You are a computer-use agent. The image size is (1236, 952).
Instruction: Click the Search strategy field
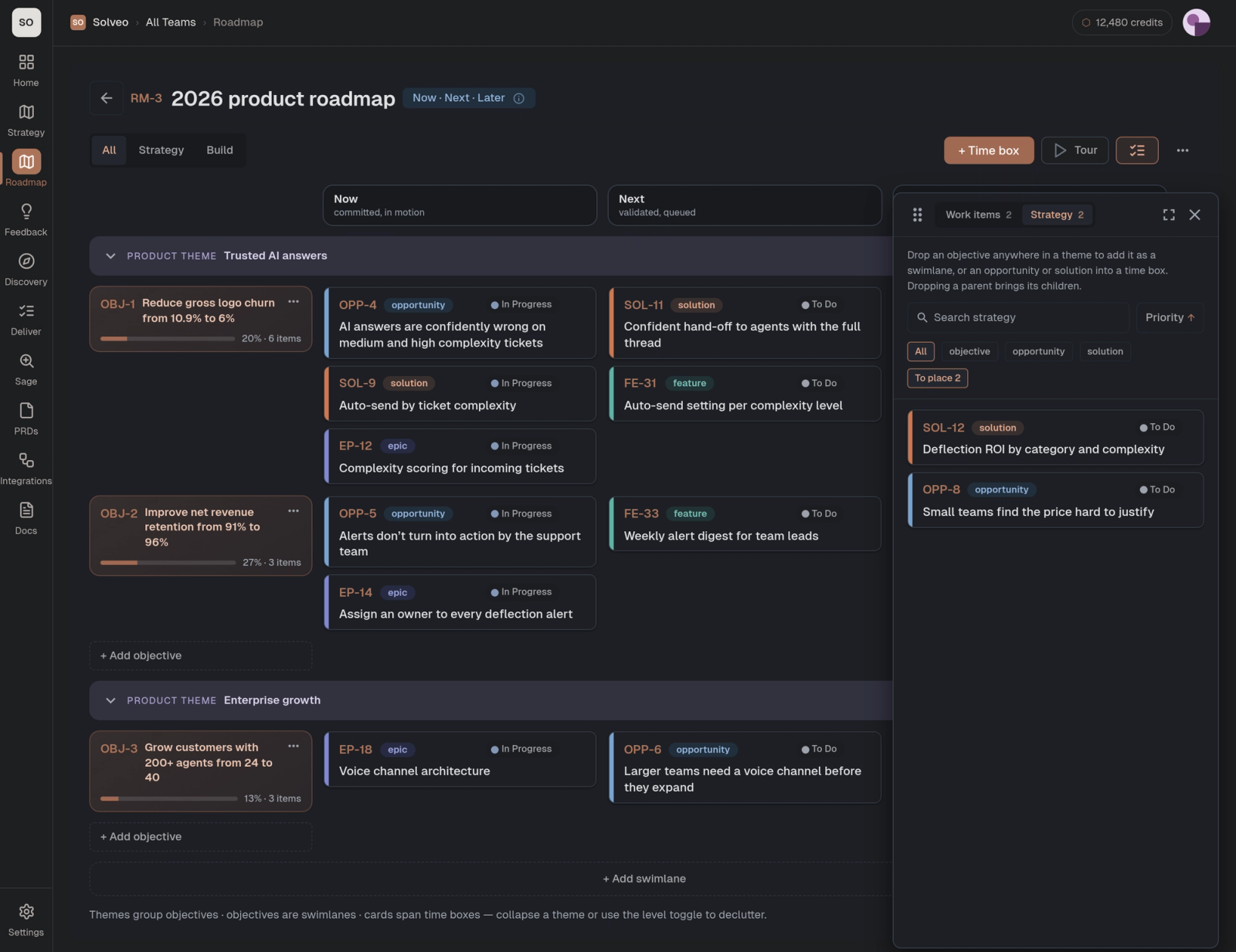coord(1018,317)
